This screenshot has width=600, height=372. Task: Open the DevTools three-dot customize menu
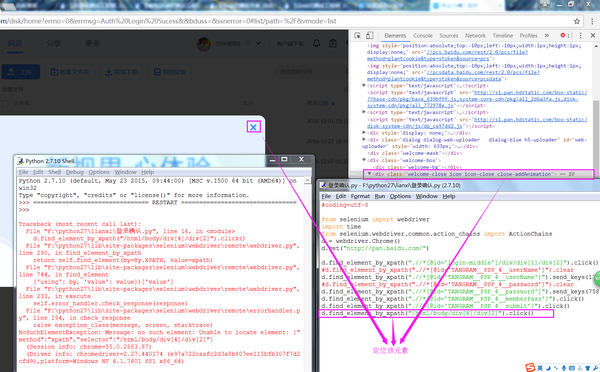tap(580, 35)
